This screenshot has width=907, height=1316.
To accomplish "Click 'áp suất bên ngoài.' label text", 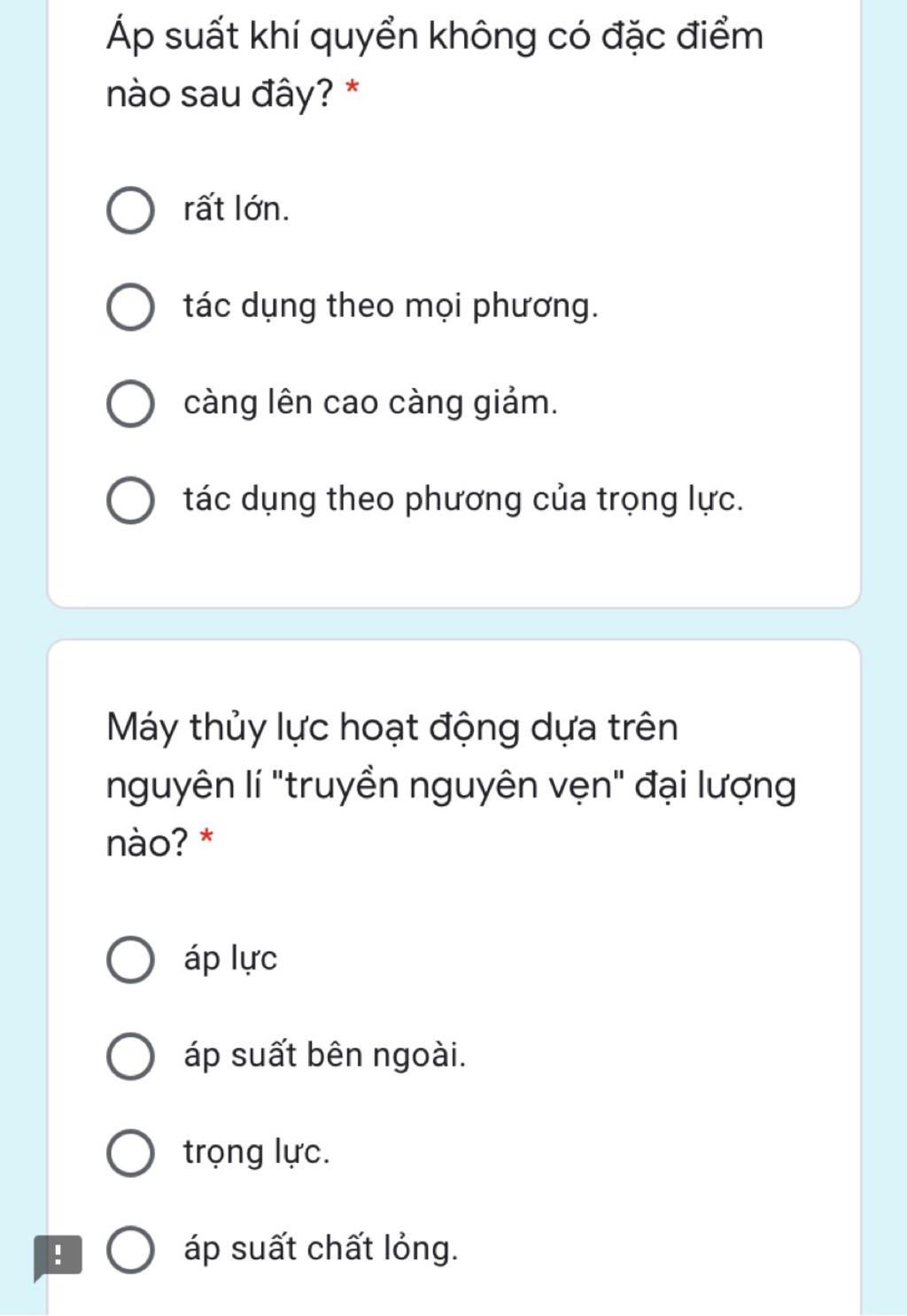I will point(324,1056).
